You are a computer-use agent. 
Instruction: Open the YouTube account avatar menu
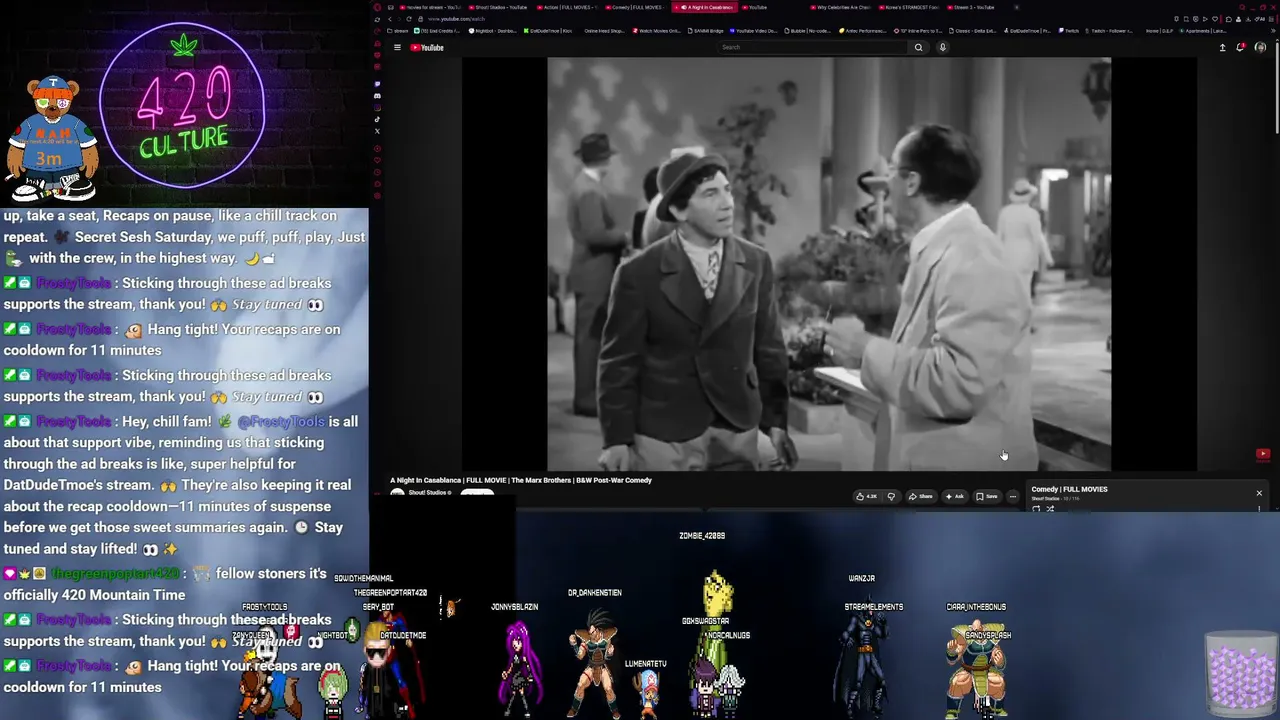pyautogui.click(x=1260, y=47)
